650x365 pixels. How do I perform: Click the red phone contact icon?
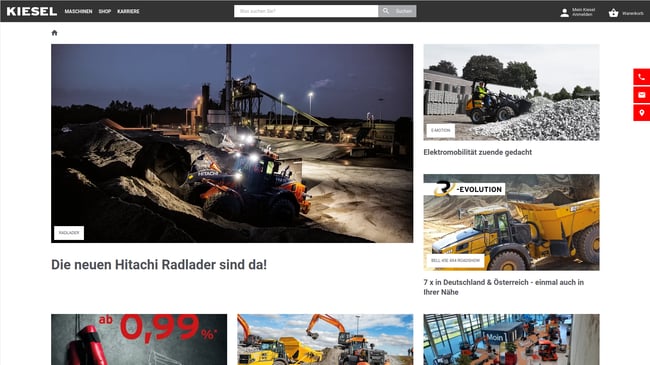tap(641, 77)
